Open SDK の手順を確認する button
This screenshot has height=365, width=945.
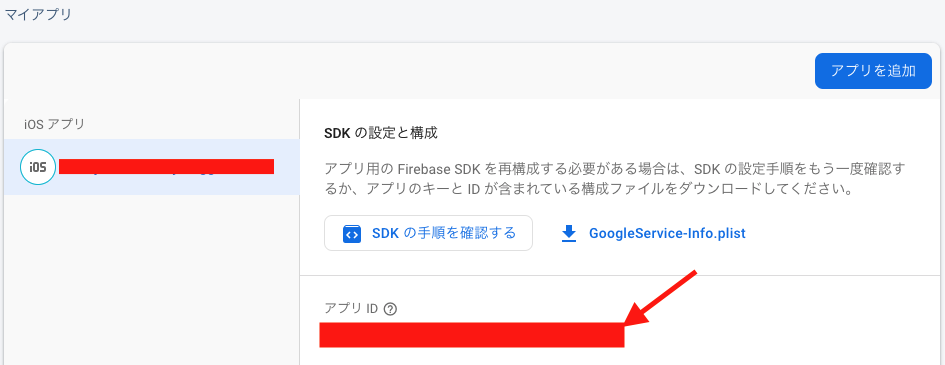429,233
